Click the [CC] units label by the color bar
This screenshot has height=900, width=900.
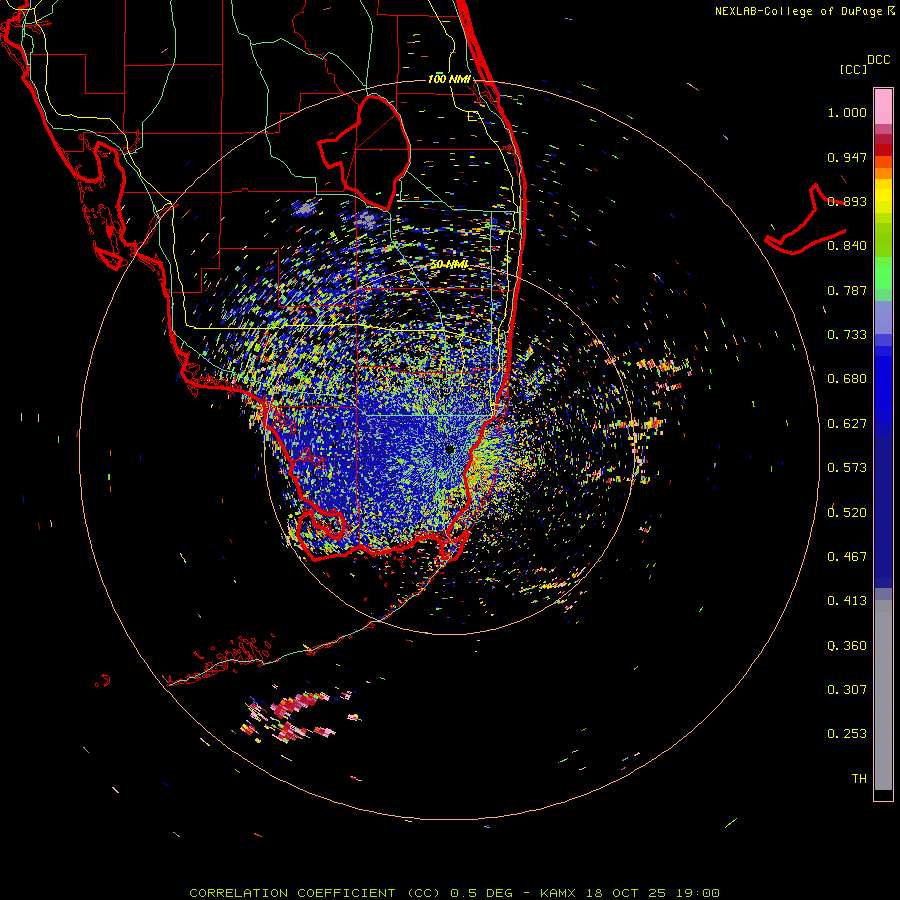854,69
